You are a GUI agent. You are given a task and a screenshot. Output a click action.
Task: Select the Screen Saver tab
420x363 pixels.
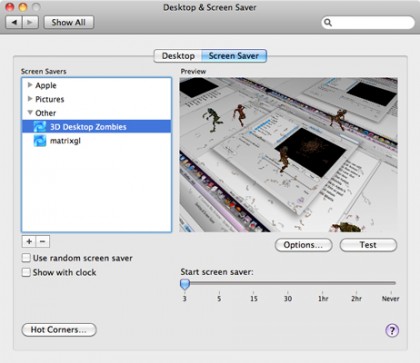(x=234, y=56)
